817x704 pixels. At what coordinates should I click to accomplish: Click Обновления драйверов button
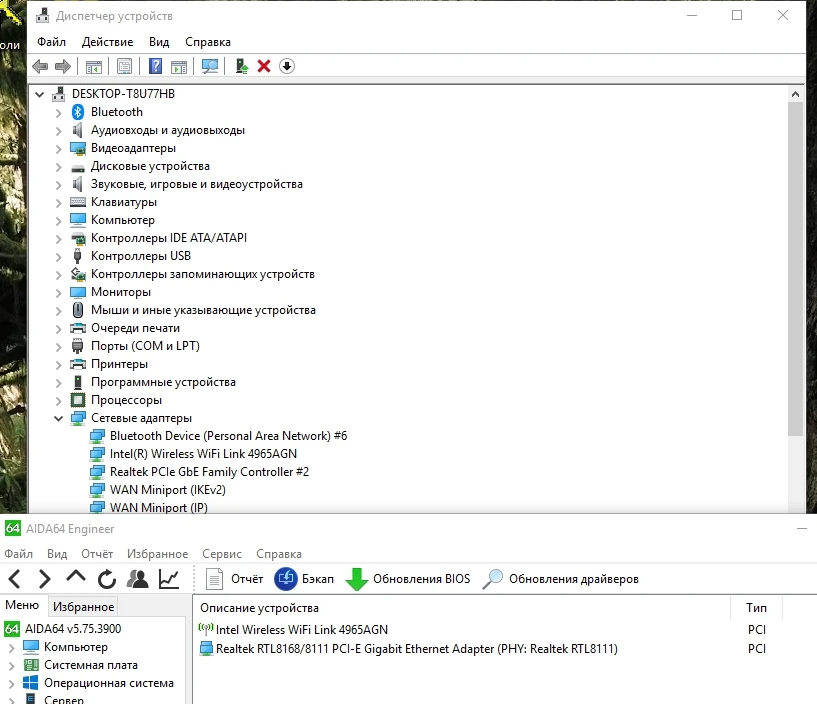click(560, 579)
